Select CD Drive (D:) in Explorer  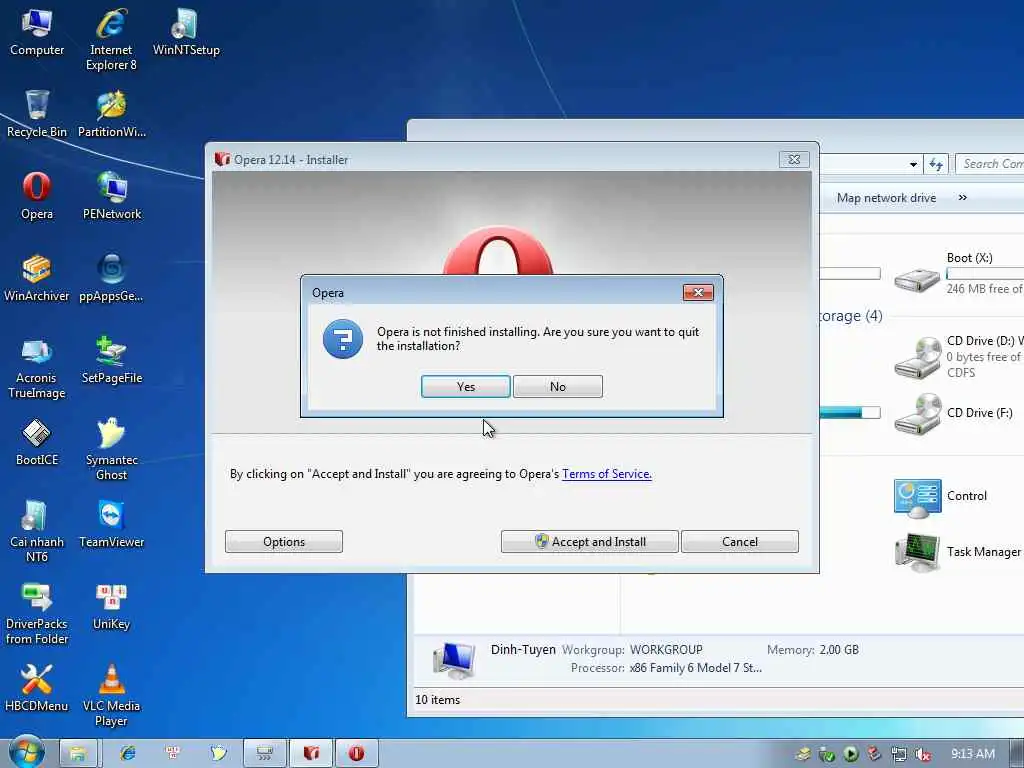click(959, 357)
